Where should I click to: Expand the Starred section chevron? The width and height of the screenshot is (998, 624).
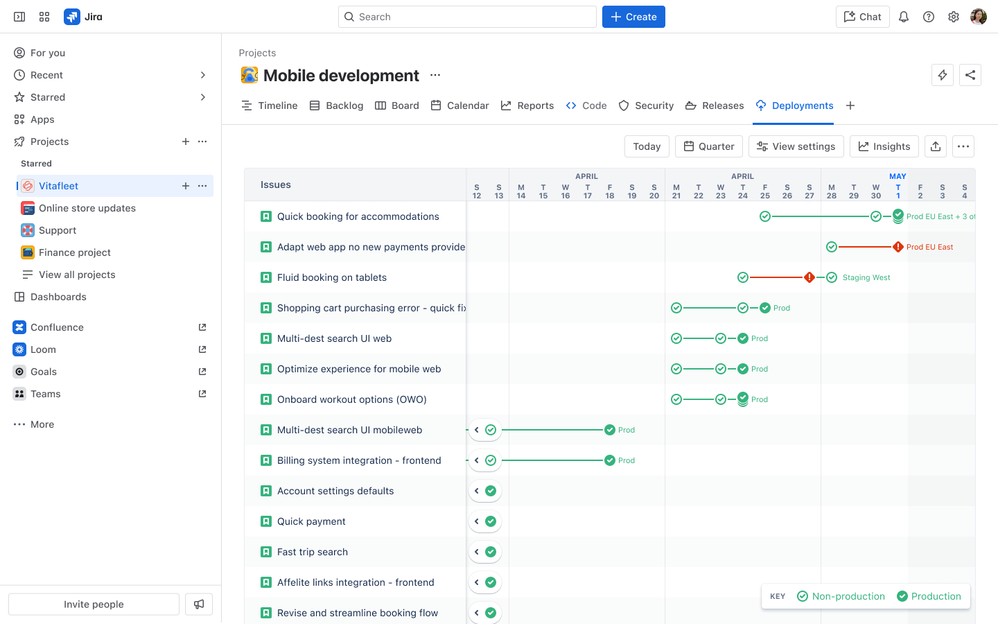pos(203,97)
